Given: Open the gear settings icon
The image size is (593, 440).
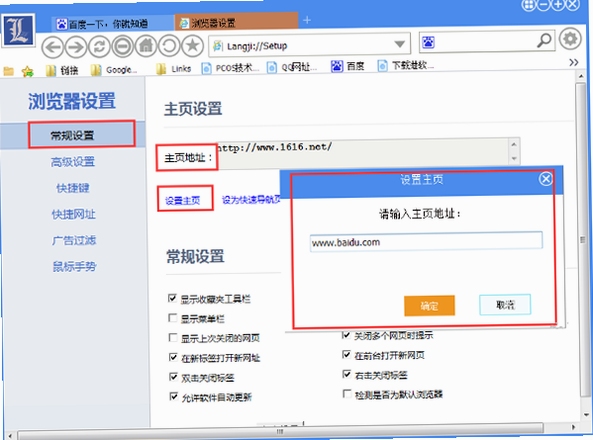Looking at the screenshot, I should pyautogui.click(x=570, y=39).
